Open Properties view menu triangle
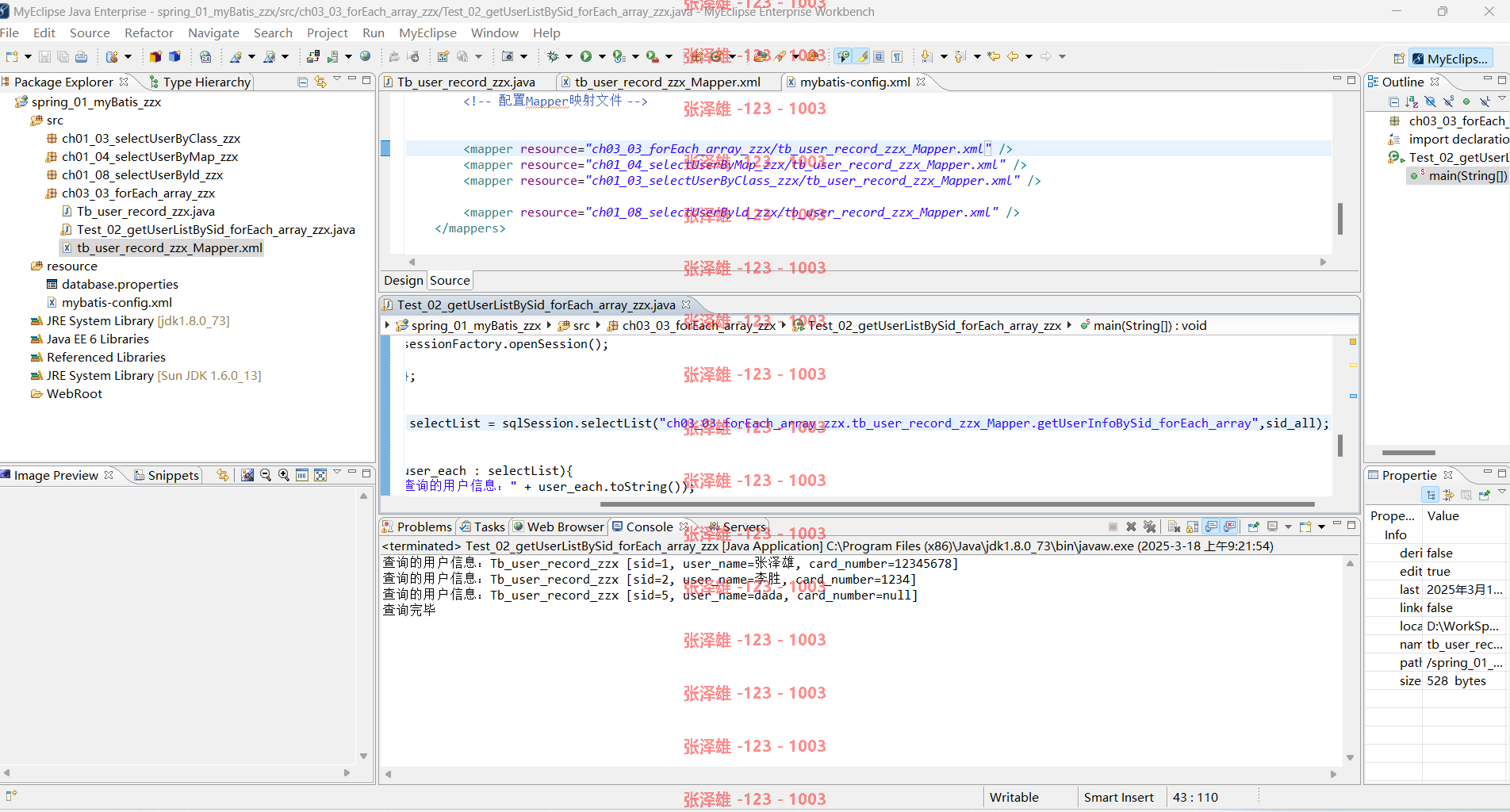Image resolution: width=1510 pixels, height=812 pixels. point(1502,492)
